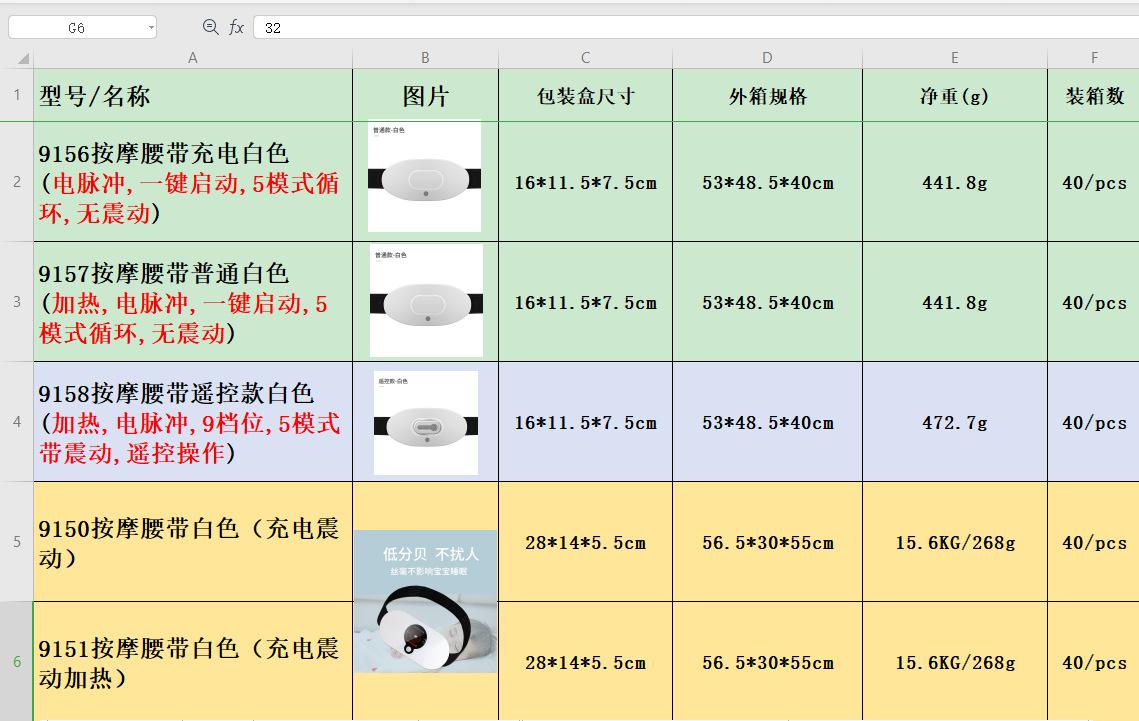The width and height of the screenshot is (1139, 721).
Task: Select 40/pcs in the 9151 row
Action: [x=1093, y=661]
